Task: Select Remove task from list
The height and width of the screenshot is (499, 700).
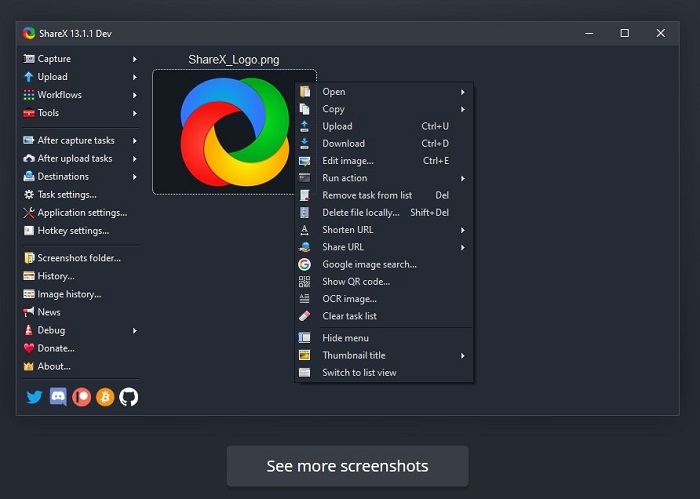Action: tap(384, 195)
